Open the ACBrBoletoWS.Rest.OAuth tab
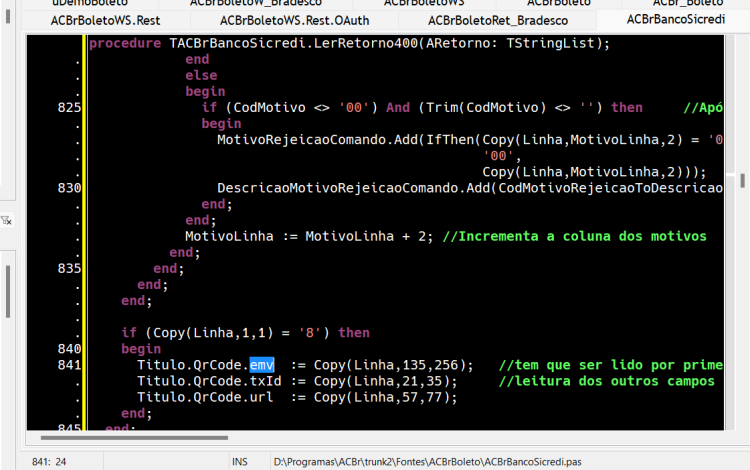Screen dimensions: 750x470 coord(295,21)
